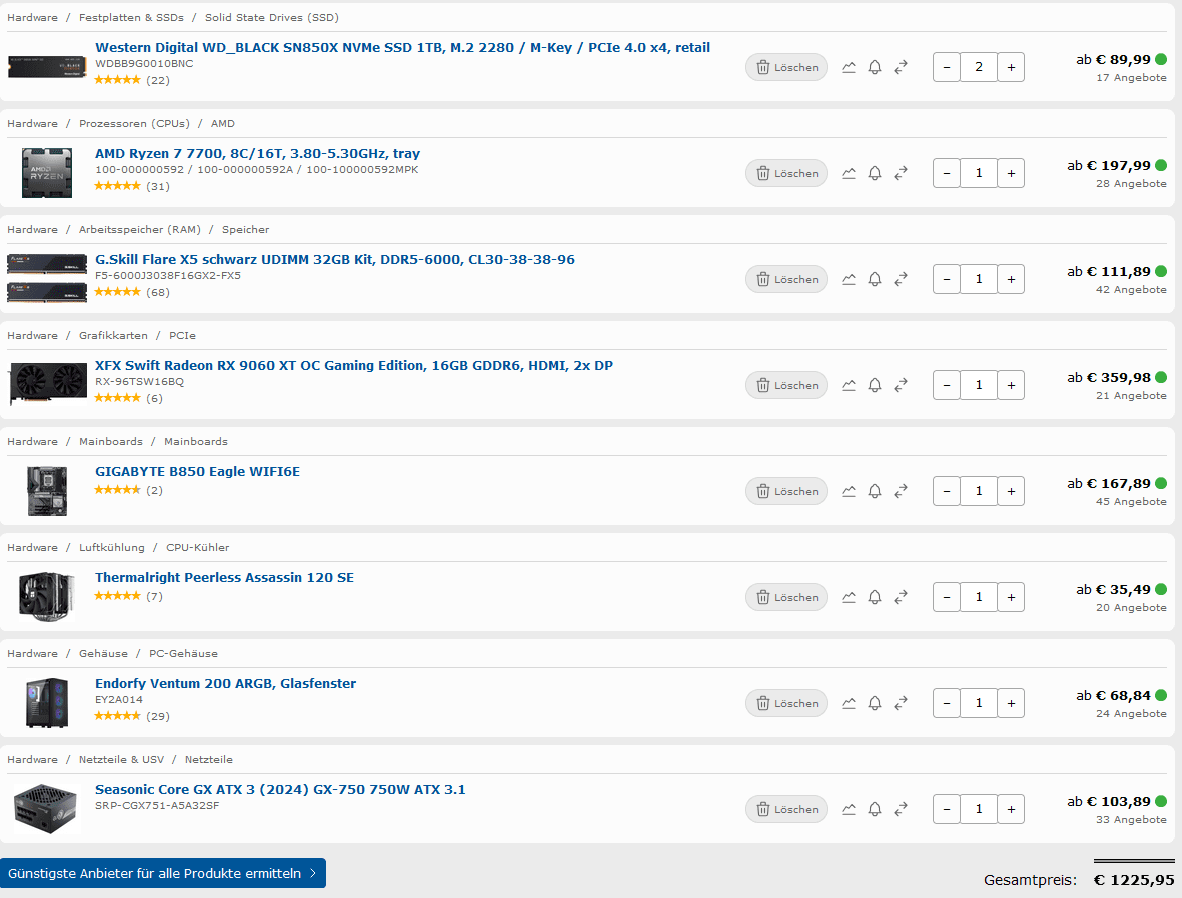This screenshot has width=1182, height=898.
Task: Decrease quantity of WD_BLACK SN850X SSD
Action: pyautogui.click(x=947, y=67)
